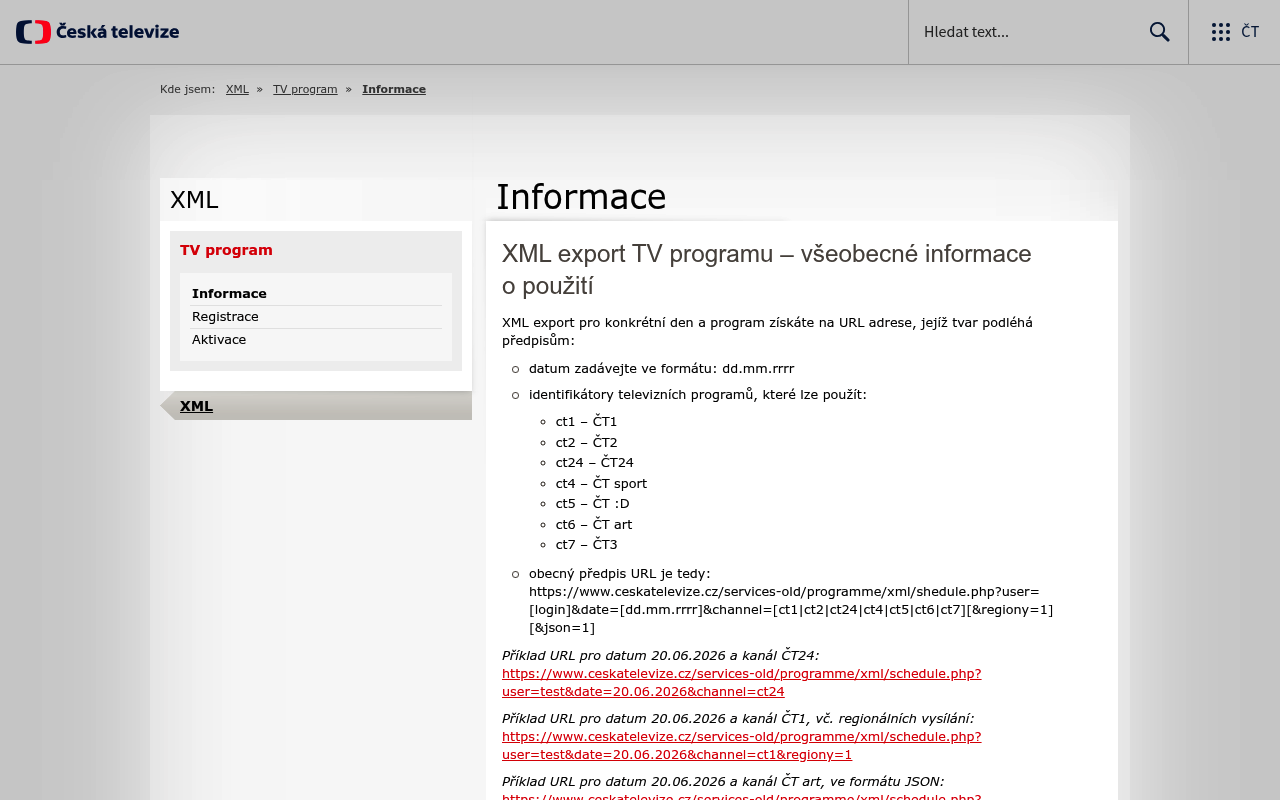Select Informace in sidebar menu

[x=229, y=293]
